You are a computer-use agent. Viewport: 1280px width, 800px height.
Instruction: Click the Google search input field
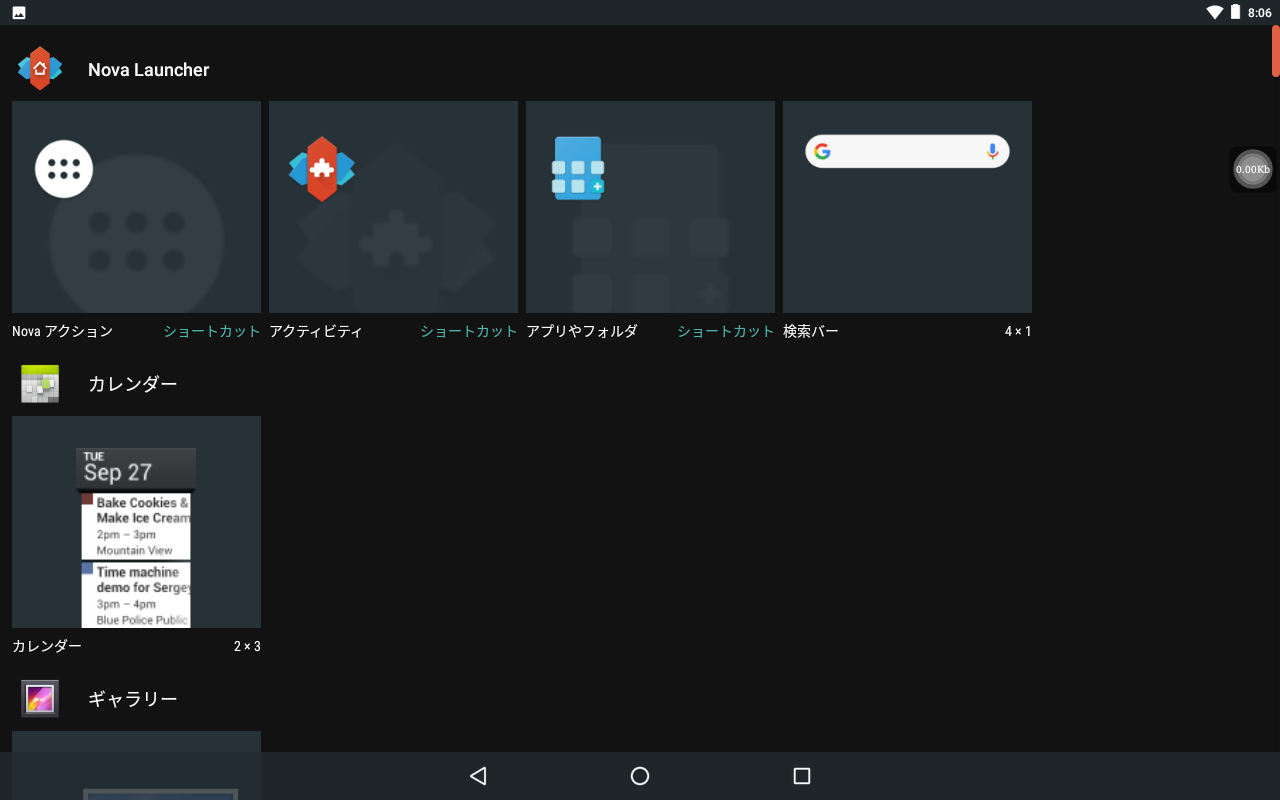[x=907, y=151]
